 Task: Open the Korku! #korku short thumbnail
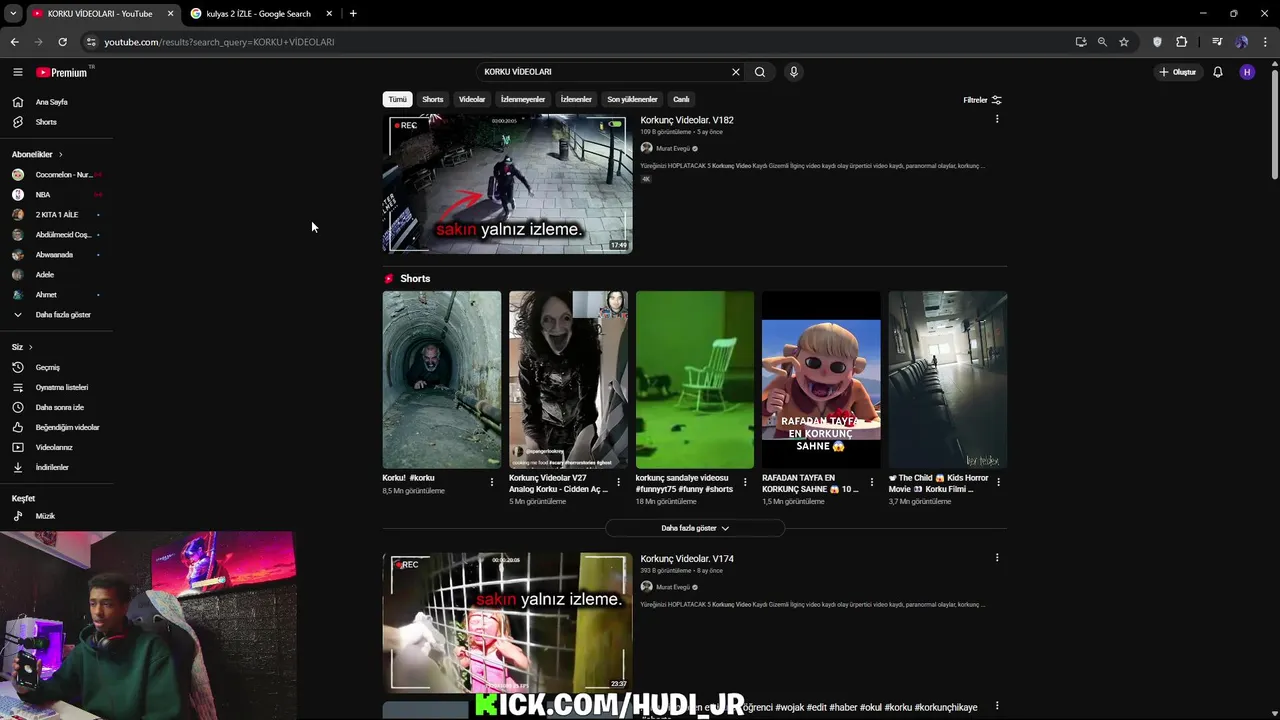442,380
